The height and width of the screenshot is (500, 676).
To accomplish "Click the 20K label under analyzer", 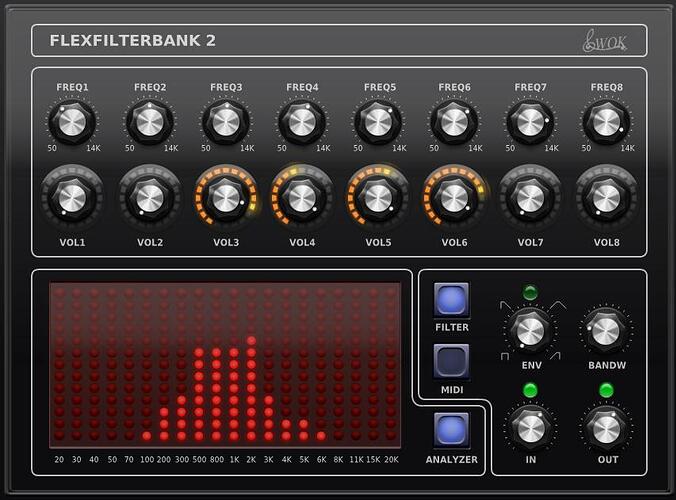I will (391, 459).
